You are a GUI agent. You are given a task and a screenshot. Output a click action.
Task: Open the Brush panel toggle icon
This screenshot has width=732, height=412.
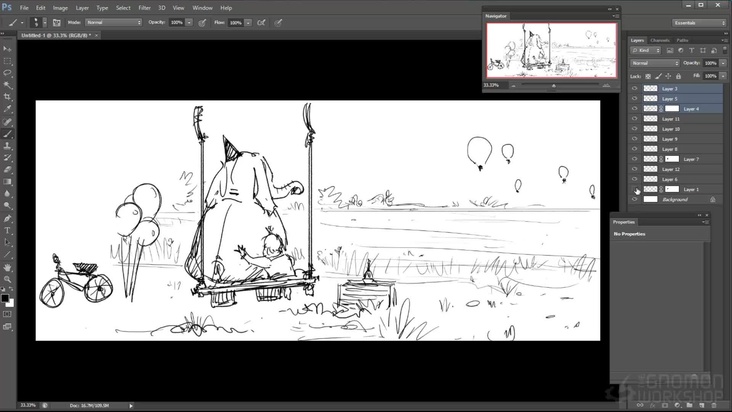tap(56, 22)
